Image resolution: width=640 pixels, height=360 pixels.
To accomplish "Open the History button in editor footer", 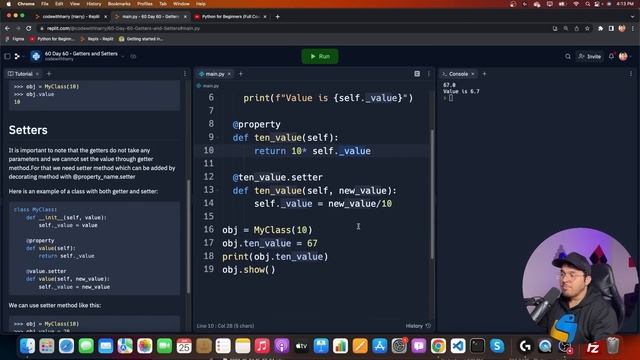I will [x=418, y=326].
